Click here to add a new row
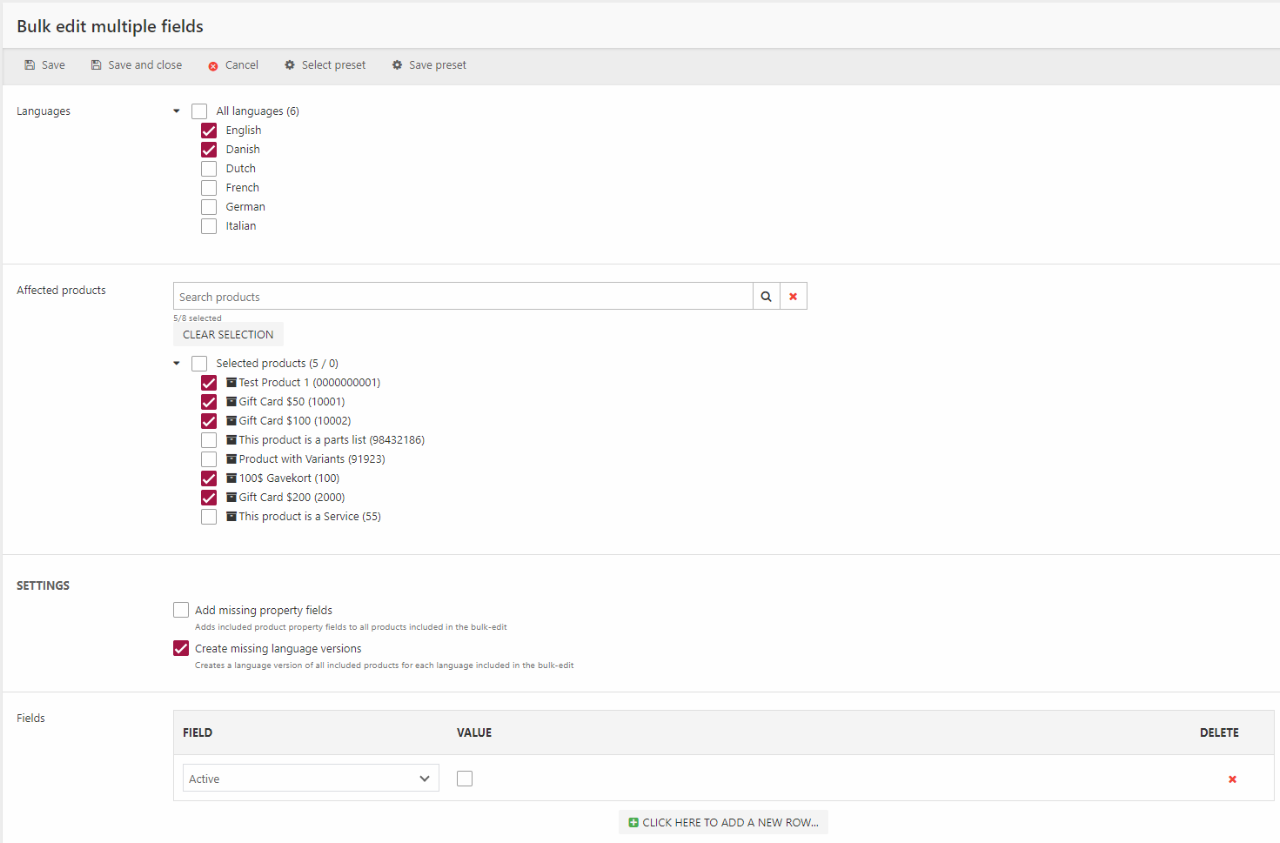Image resolution: width=1280 pixels, height=843 pixels. (723, 822)
